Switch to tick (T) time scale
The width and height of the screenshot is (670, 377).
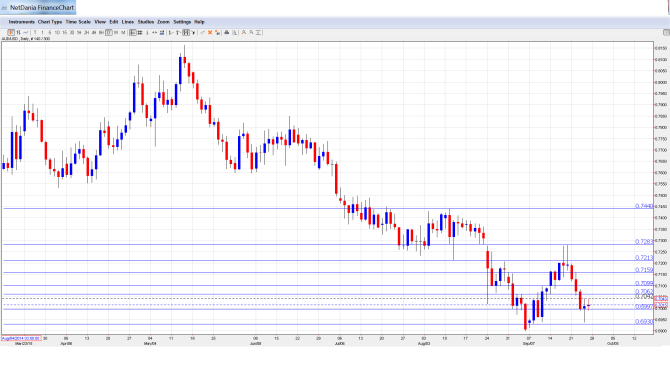pyautogui.click(x=35, y=32)
